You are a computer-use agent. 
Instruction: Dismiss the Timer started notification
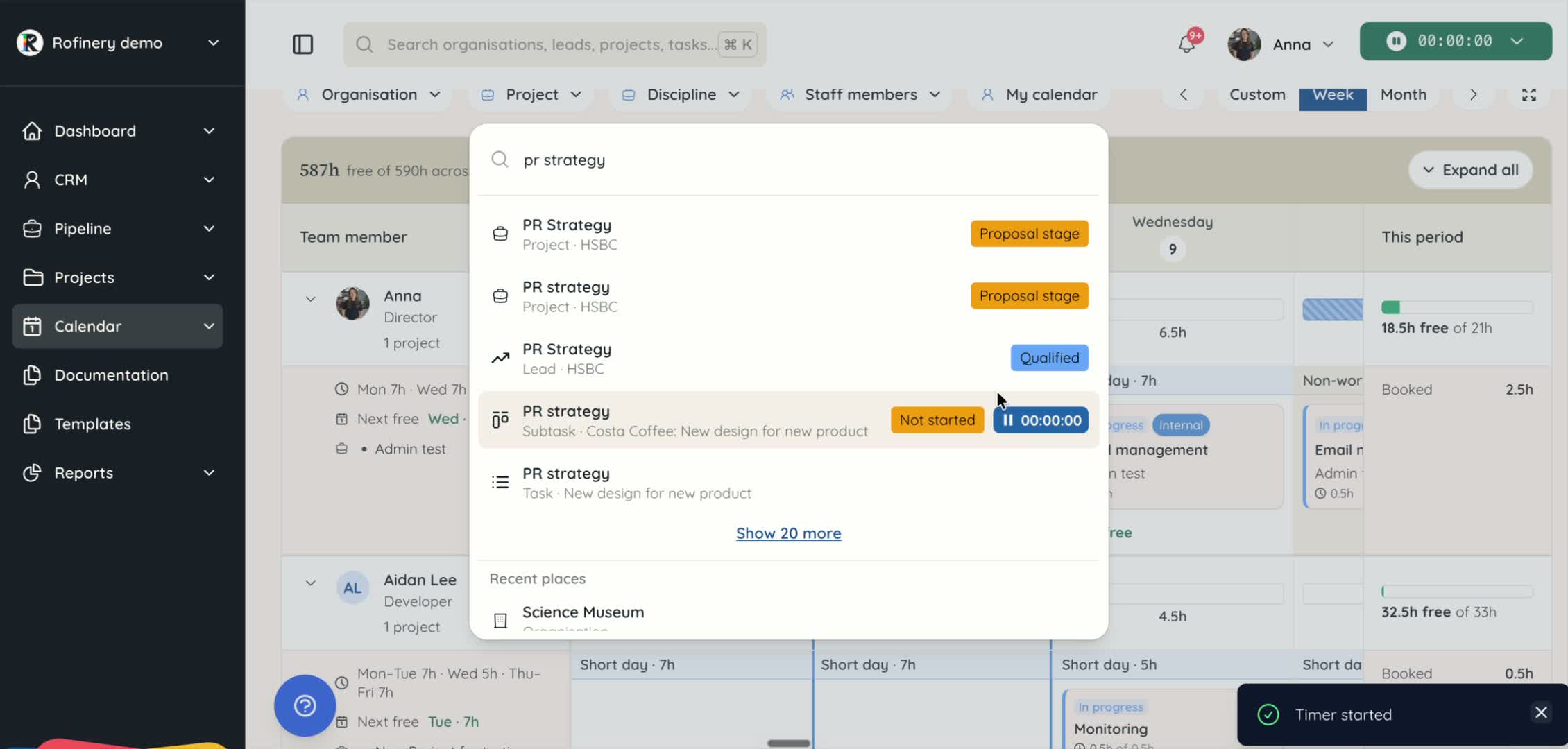(x=1541, y=713)
